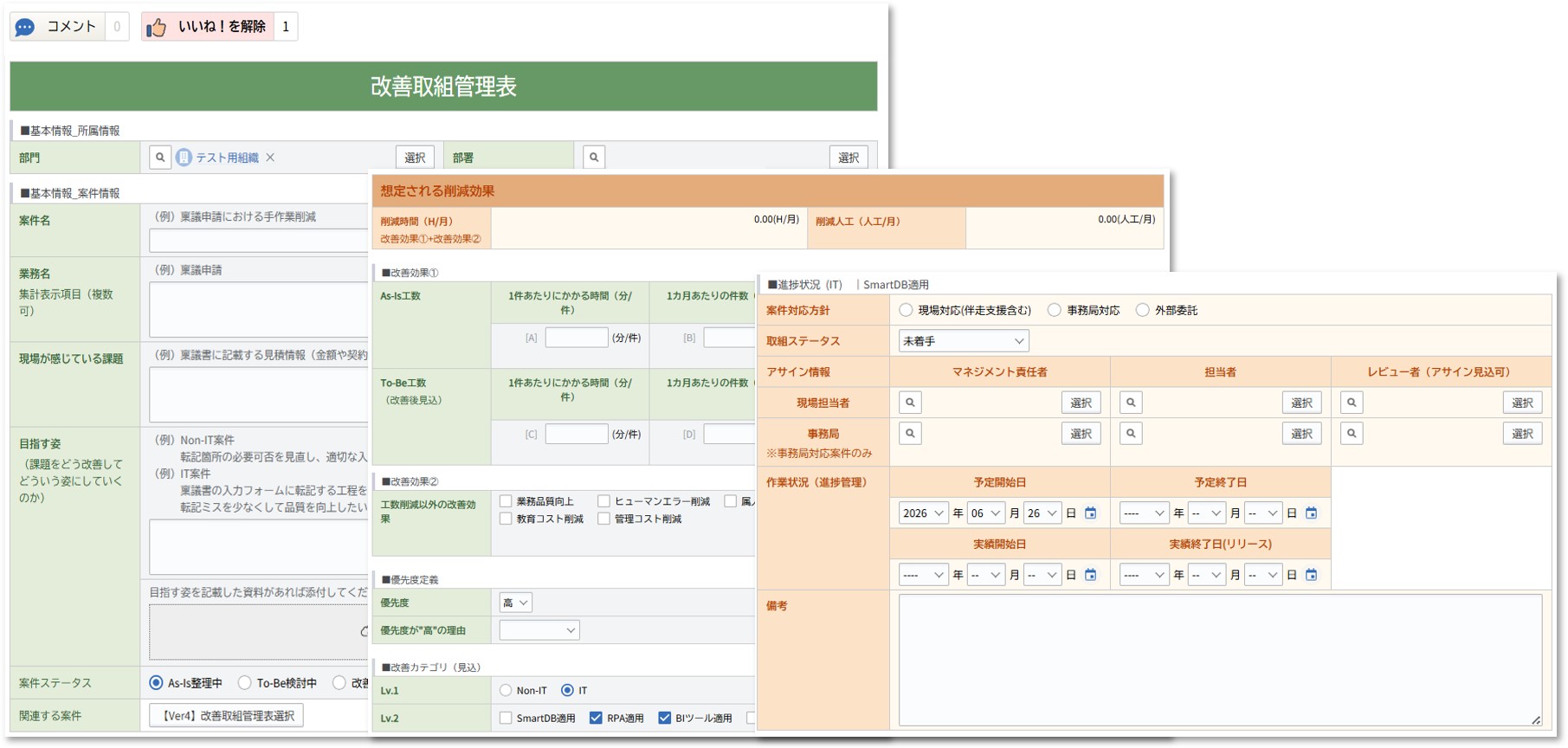Open 予定開始日 year dropdown 2026
The image size is (1568, 748).
coord(924,513)
